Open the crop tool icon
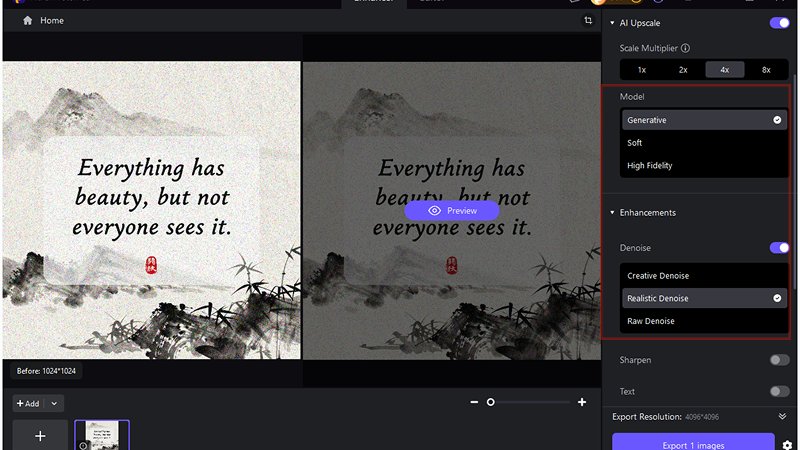Viewport: 800px width, 450px height. [x=588, y=20]
